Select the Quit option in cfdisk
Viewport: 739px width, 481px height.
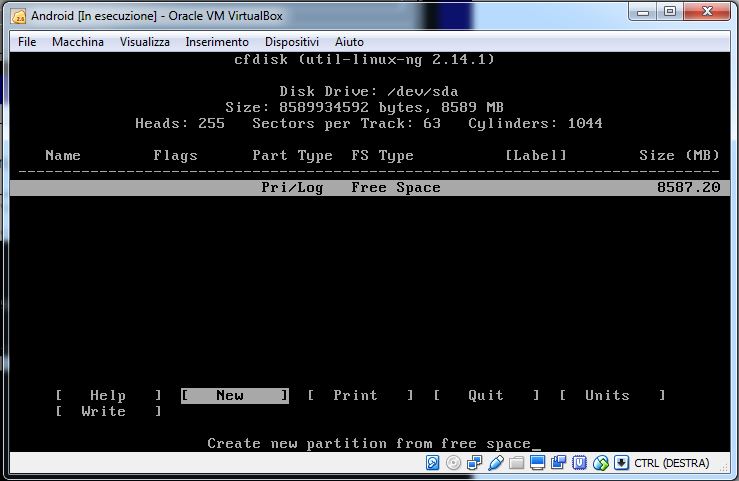pyautogui.click(x=486, y=396)
